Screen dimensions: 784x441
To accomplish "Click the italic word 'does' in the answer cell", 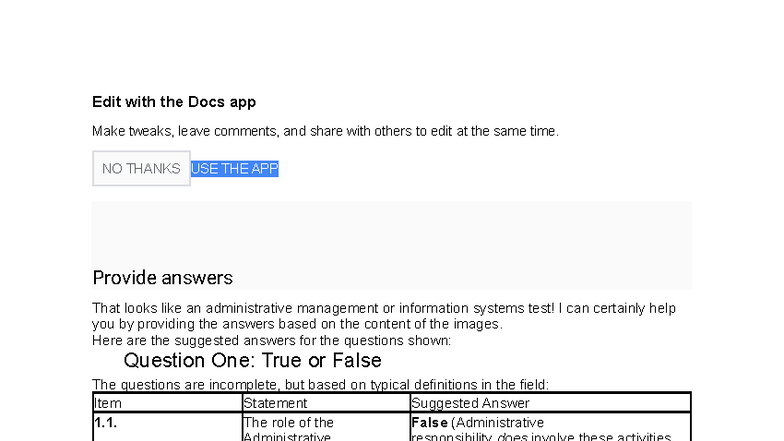I will click(x=512, y=438).
